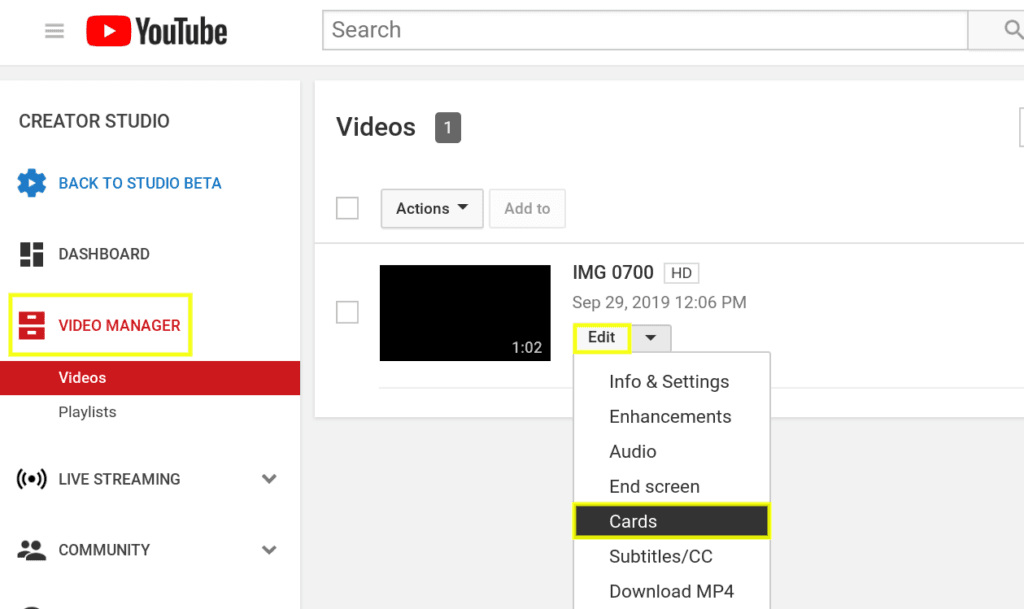Open the hamburger navigation menu
The height and width of the screenshot is (609, 1024).
click(54, 30)
